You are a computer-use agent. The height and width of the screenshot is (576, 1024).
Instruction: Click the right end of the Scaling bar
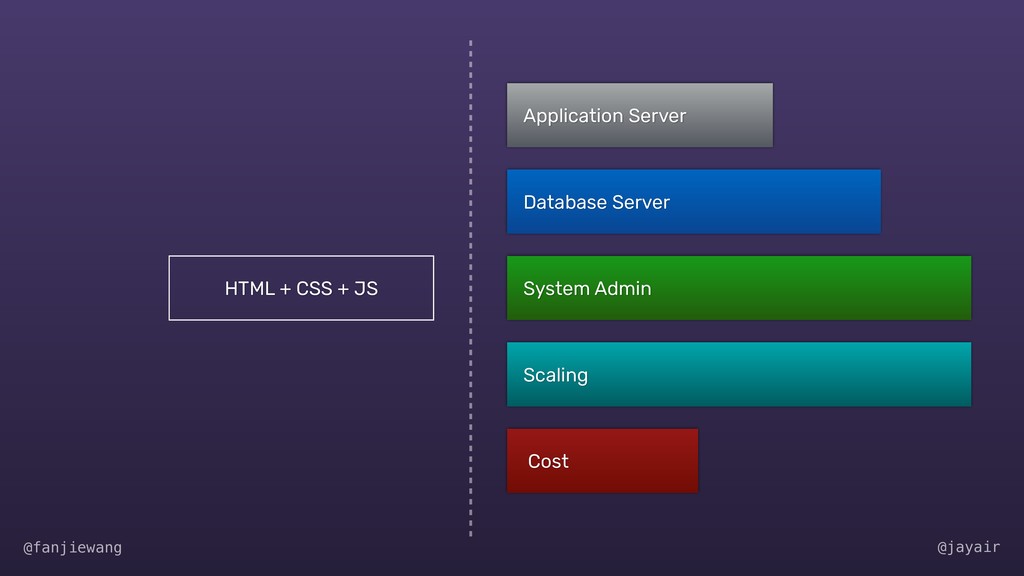[958, 374]
